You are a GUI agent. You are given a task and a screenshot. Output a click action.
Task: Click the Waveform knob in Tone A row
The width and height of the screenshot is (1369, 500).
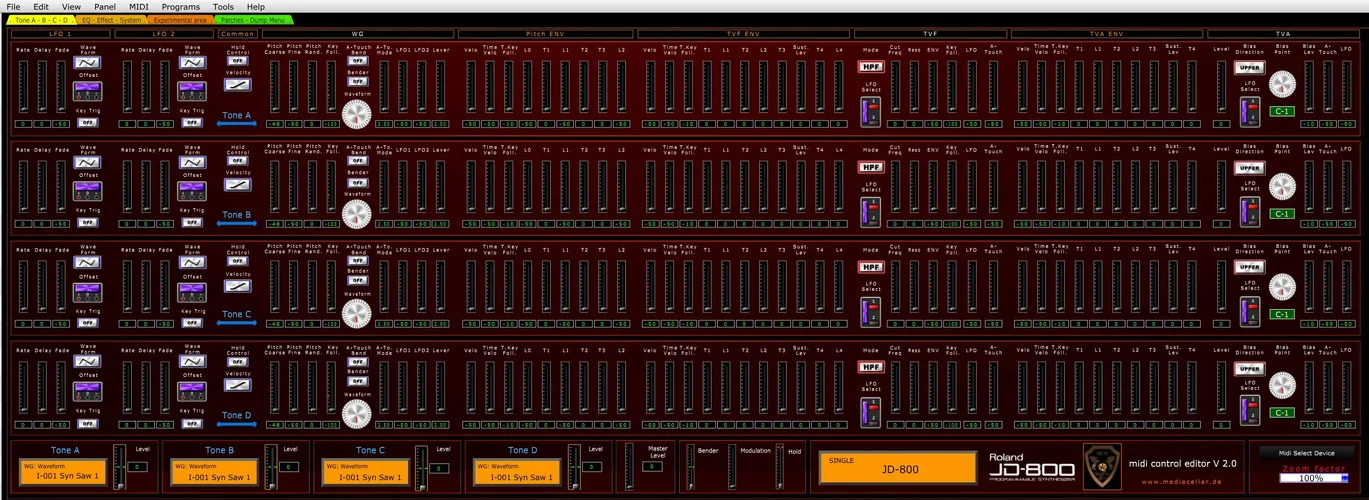[x=356, y=114]
